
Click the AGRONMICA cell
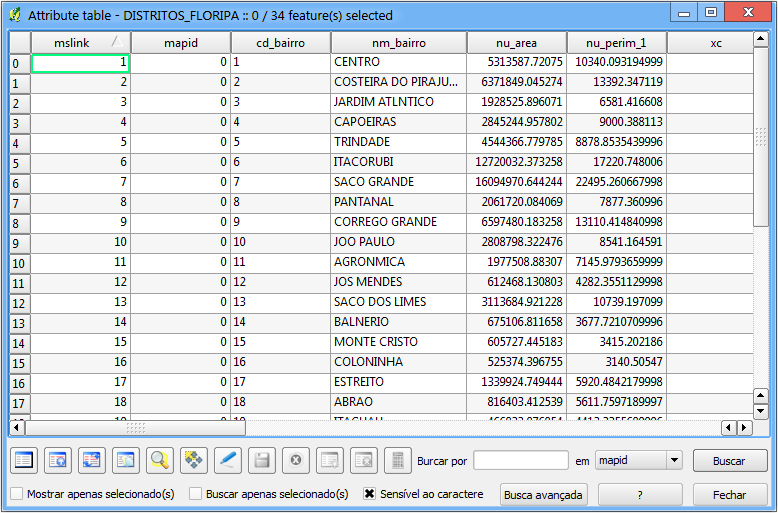[x=399, y=262]
